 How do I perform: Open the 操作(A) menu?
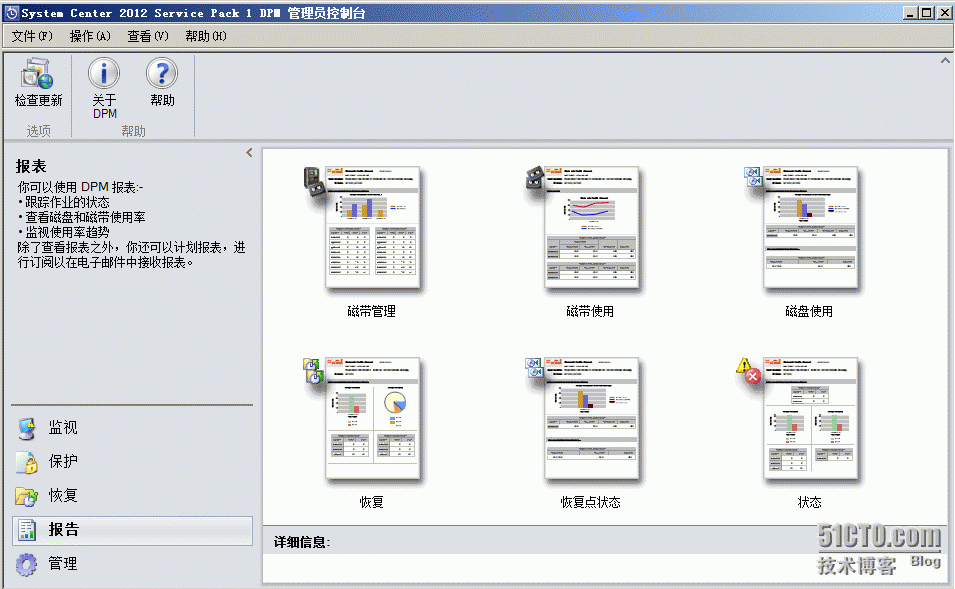pyautogui.click(x=90, y=37)
